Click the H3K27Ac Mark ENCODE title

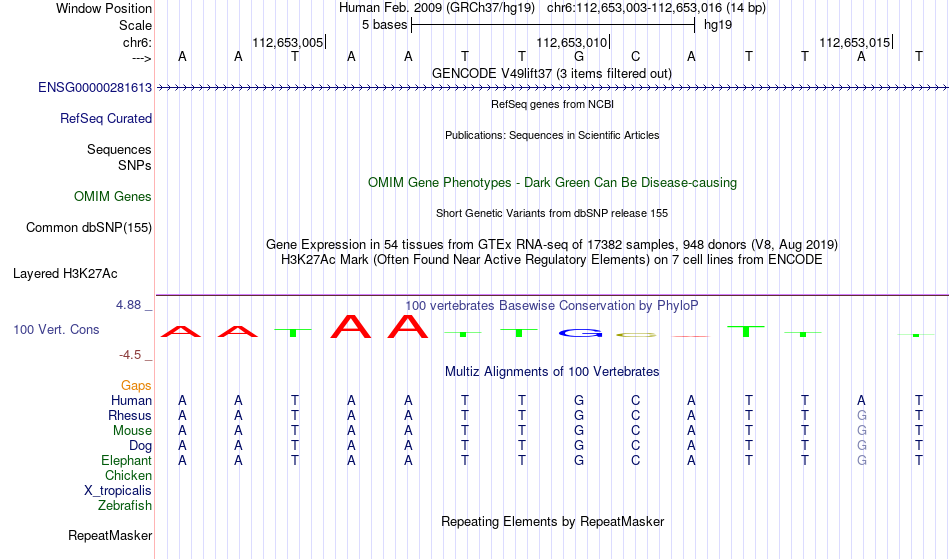[x=552, y=260]
